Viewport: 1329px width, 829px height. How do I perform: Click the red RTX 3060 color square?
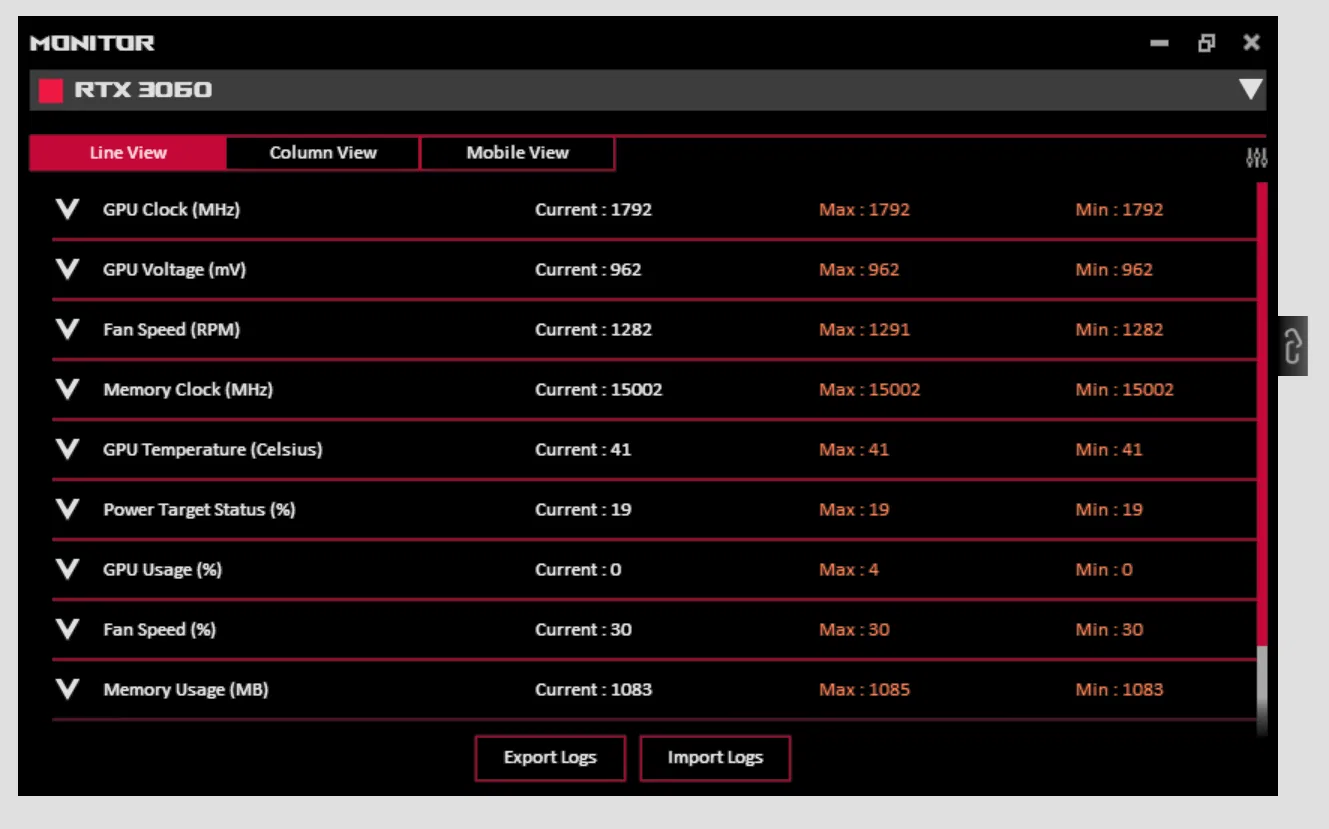[x=51, y=91]
